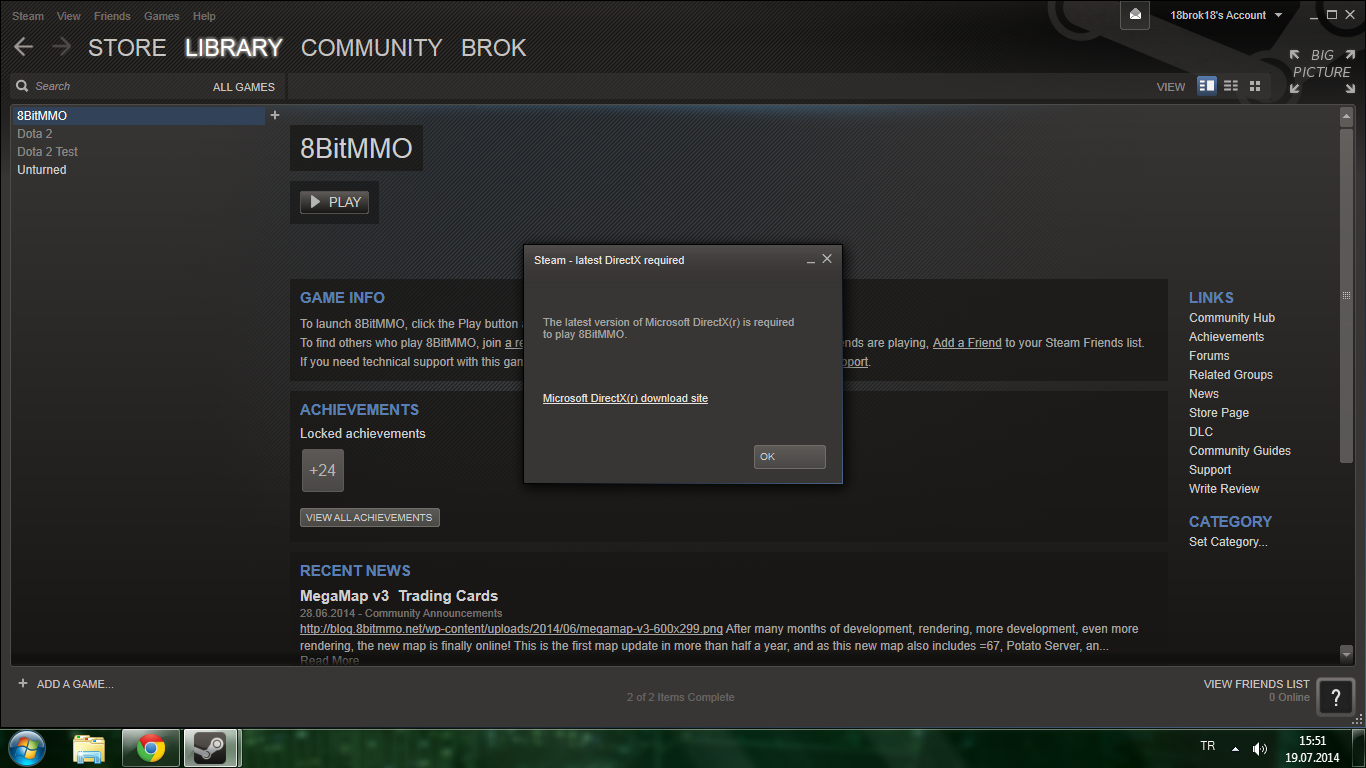Open the Forums link
Viewport: 1366px width, 768px height.
[1209, 356]
